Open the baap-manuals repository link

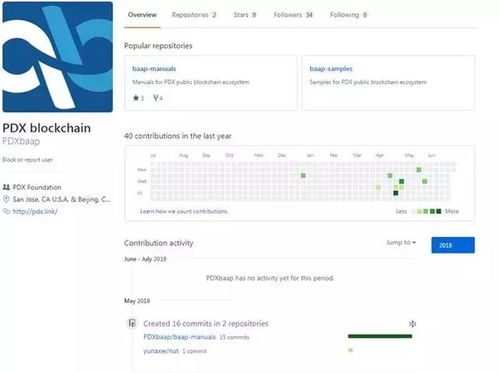click(154, 69)
